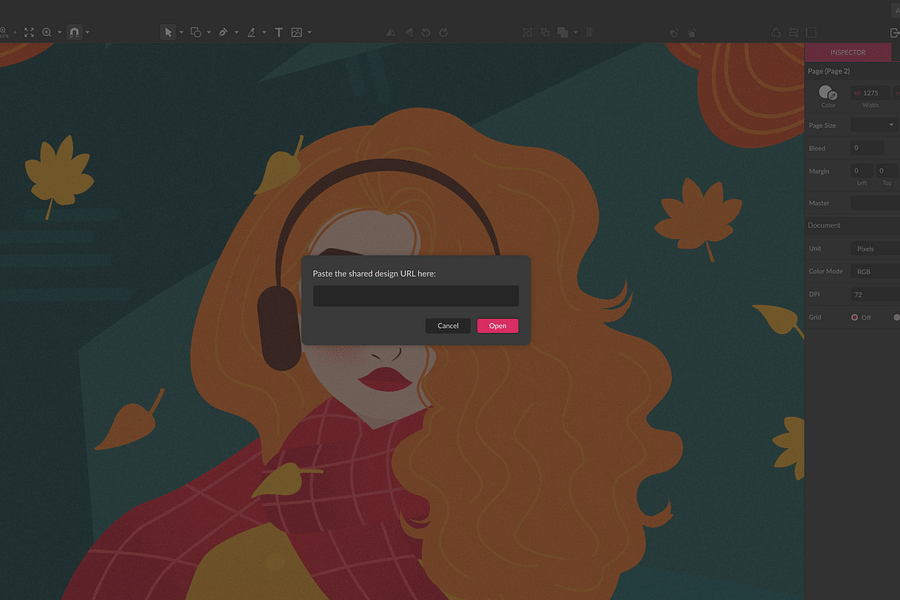Screen dimensions: 900x600
Task: Select the Text tool
Action: click(x=279, y=32)
